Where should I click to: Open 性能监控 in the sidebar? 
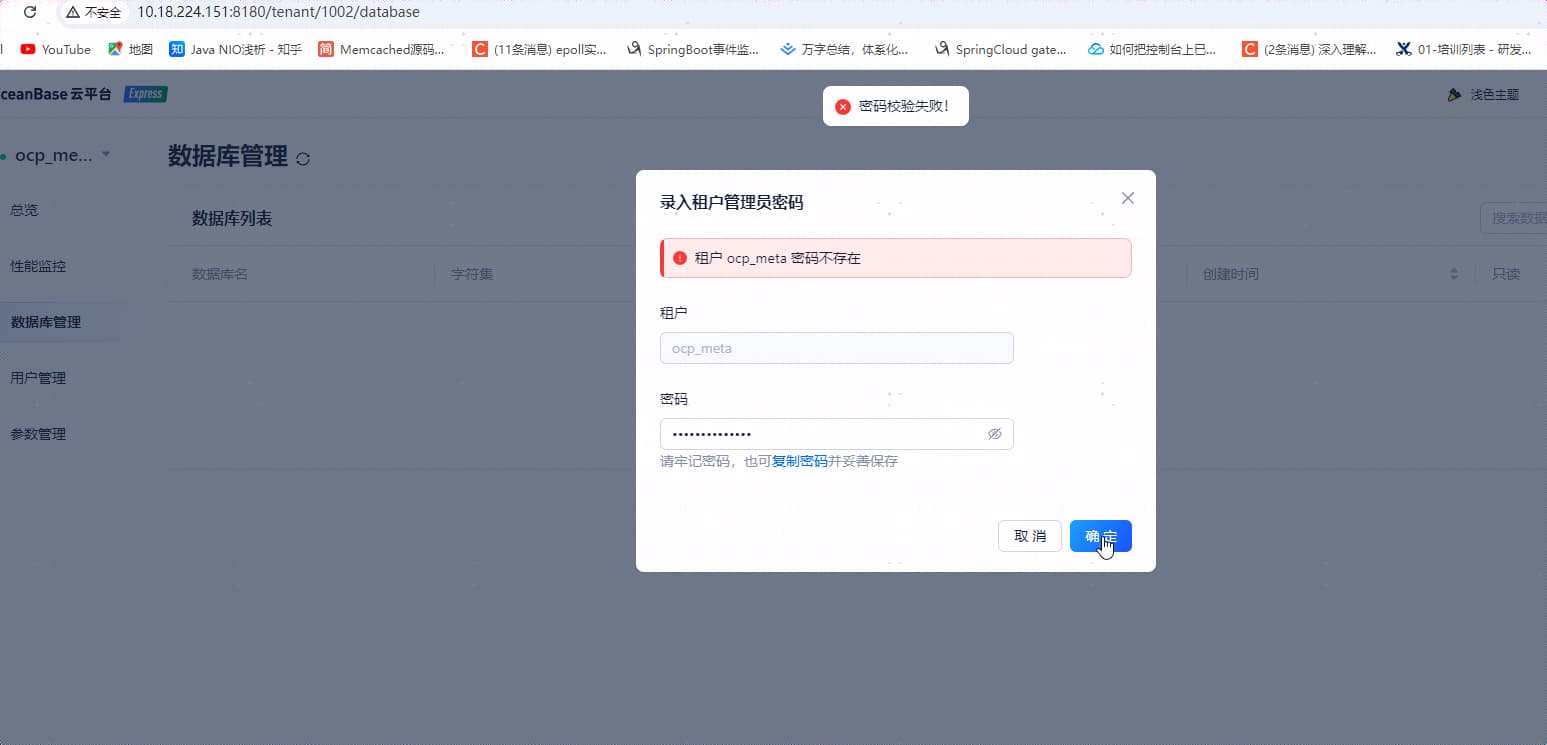(38, 266)
